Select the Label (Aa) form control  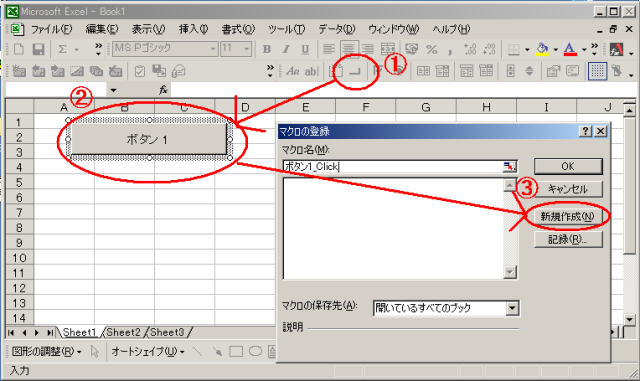292,71
